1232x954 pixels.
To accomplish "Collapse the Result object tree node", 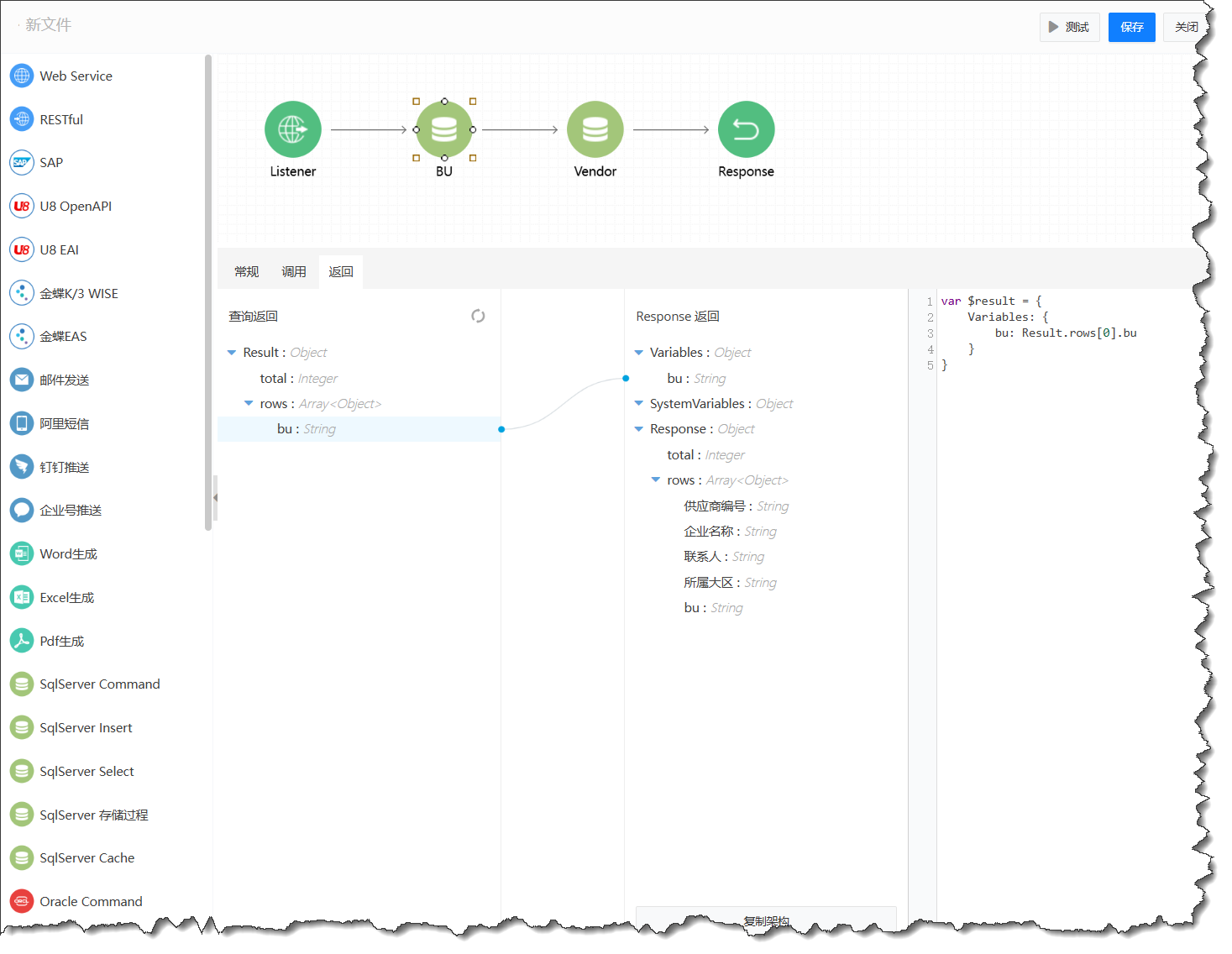I will point(232,353).
